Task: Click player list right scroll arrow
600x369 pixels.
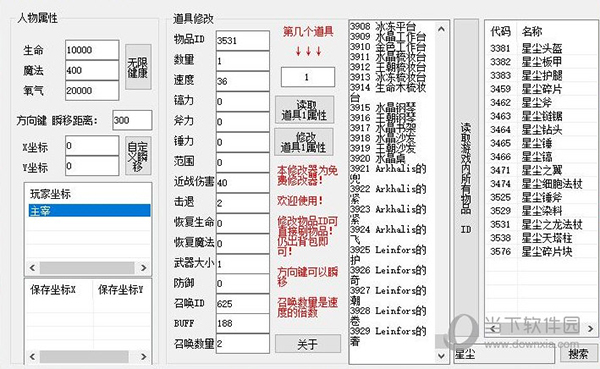Action: (143, 268)
